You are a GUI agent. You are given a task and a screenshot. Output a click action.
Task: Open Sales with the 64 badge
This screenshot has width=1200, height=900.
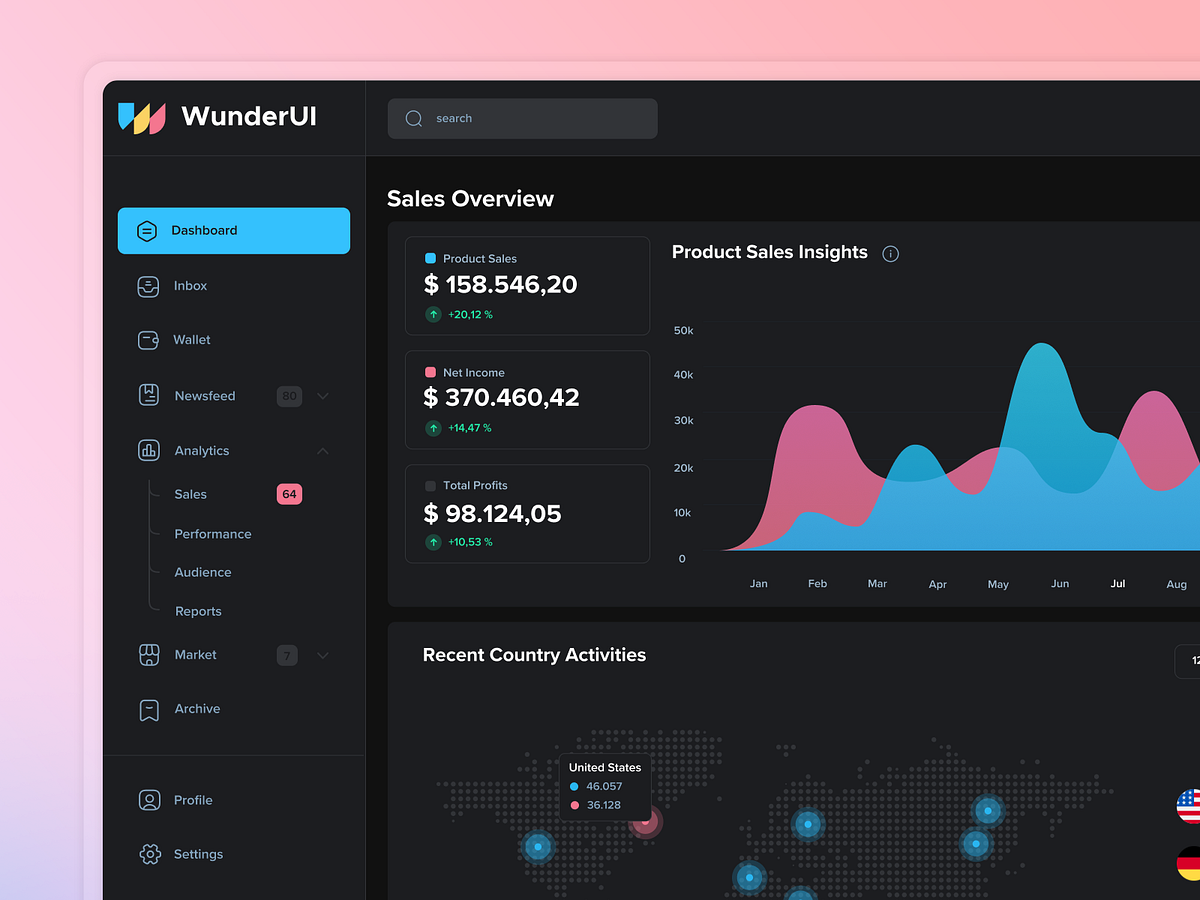(x=190, y=494)
